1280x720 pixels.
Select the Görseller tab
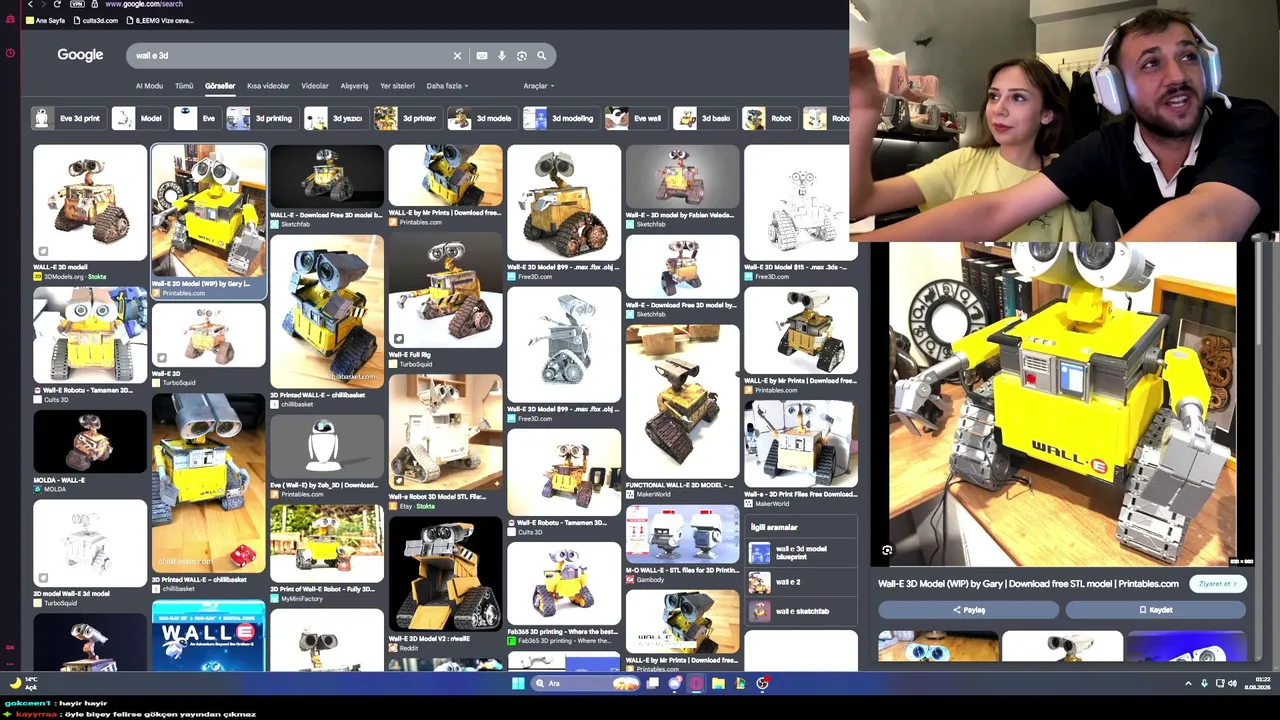pyautogui.click(x=220, y=86)
